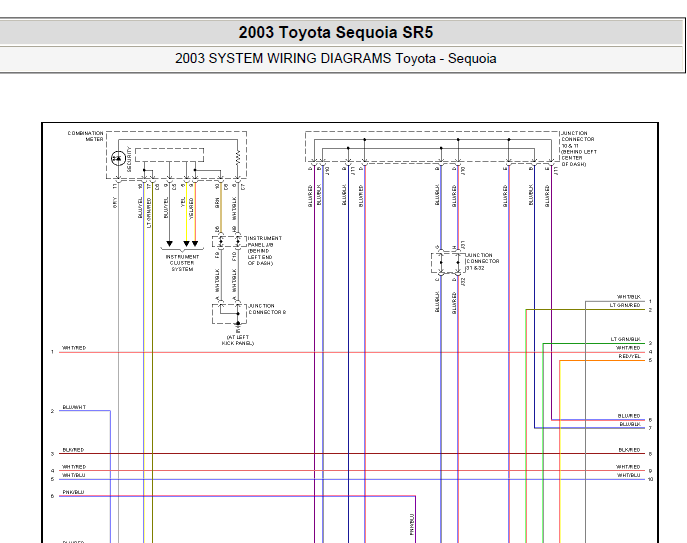Click the "RED/YEL" label at right pin 5
Viewport: 687px width, 543px height.
coord(630,356)
